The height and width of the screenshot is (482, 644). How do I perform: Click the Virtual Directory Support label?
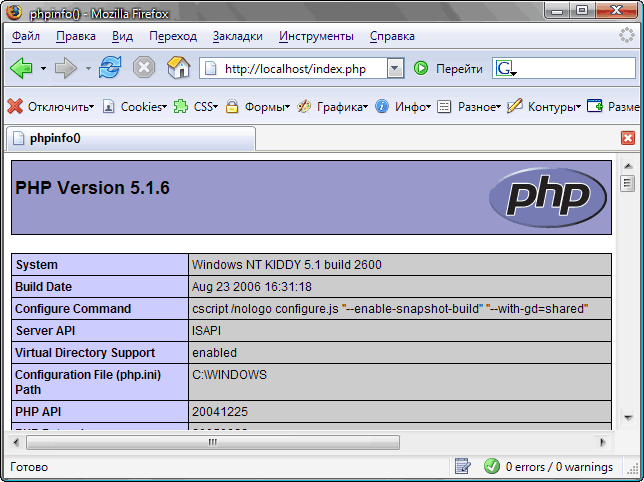pos(85,353)
